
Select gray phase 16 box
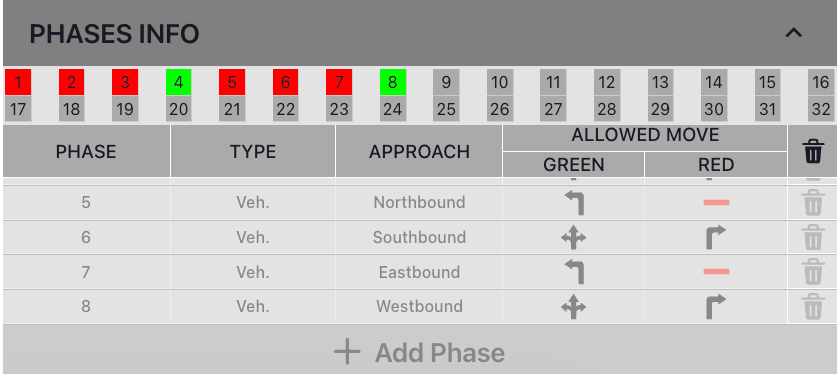pyautogui.click(x=821, y=82)
